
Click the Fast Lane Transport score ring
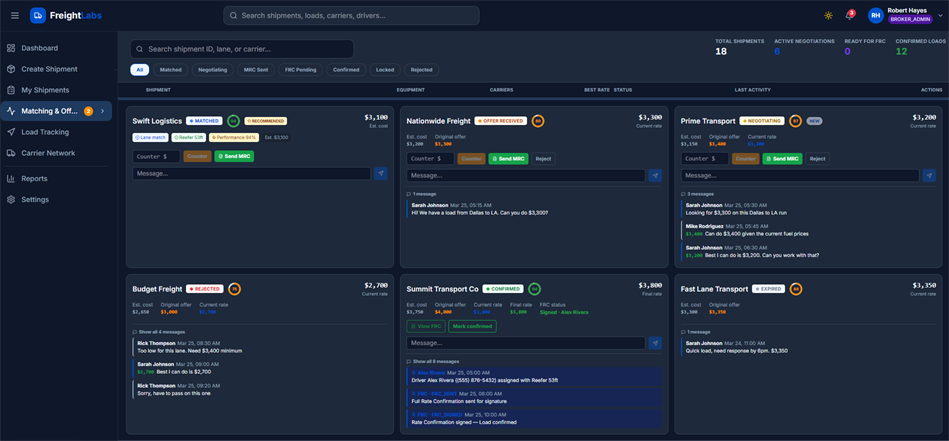tap(796, 289)
